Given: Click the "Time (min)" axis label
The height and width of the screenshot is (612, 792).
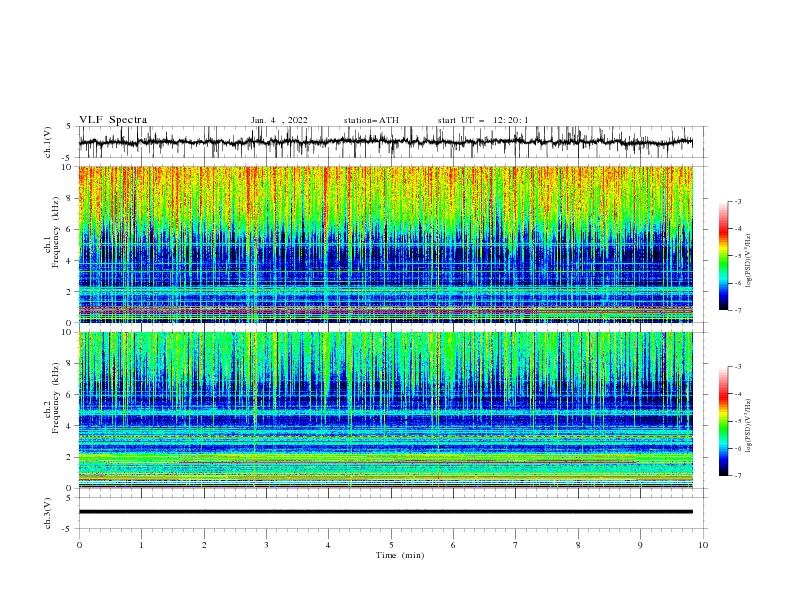Looking at the screenshot, I should (400, 555).
